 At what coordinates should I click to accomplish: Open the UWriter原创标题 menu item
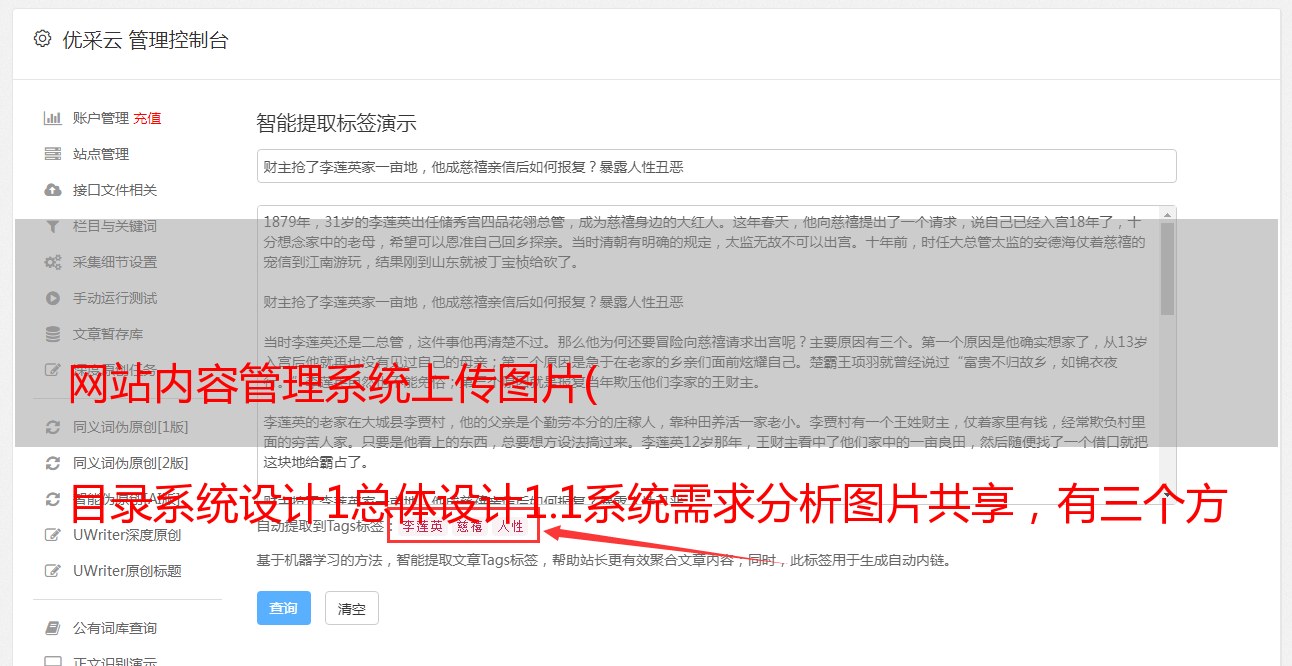coord(127,571)
